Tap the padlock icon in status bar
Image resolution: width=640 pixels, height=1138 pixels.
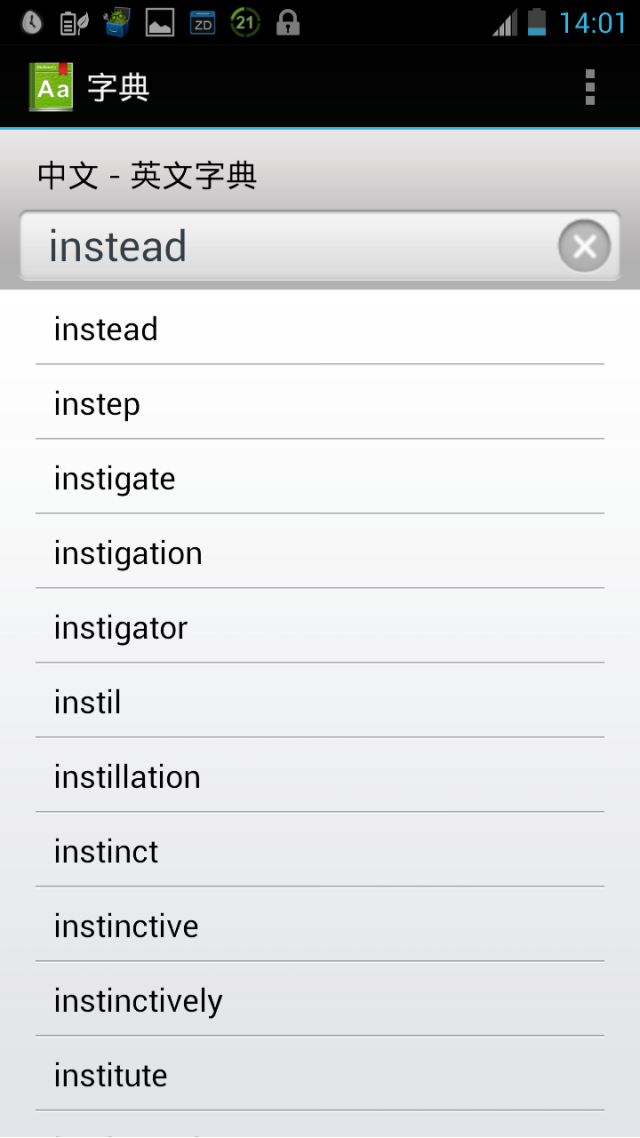point(288,23)
